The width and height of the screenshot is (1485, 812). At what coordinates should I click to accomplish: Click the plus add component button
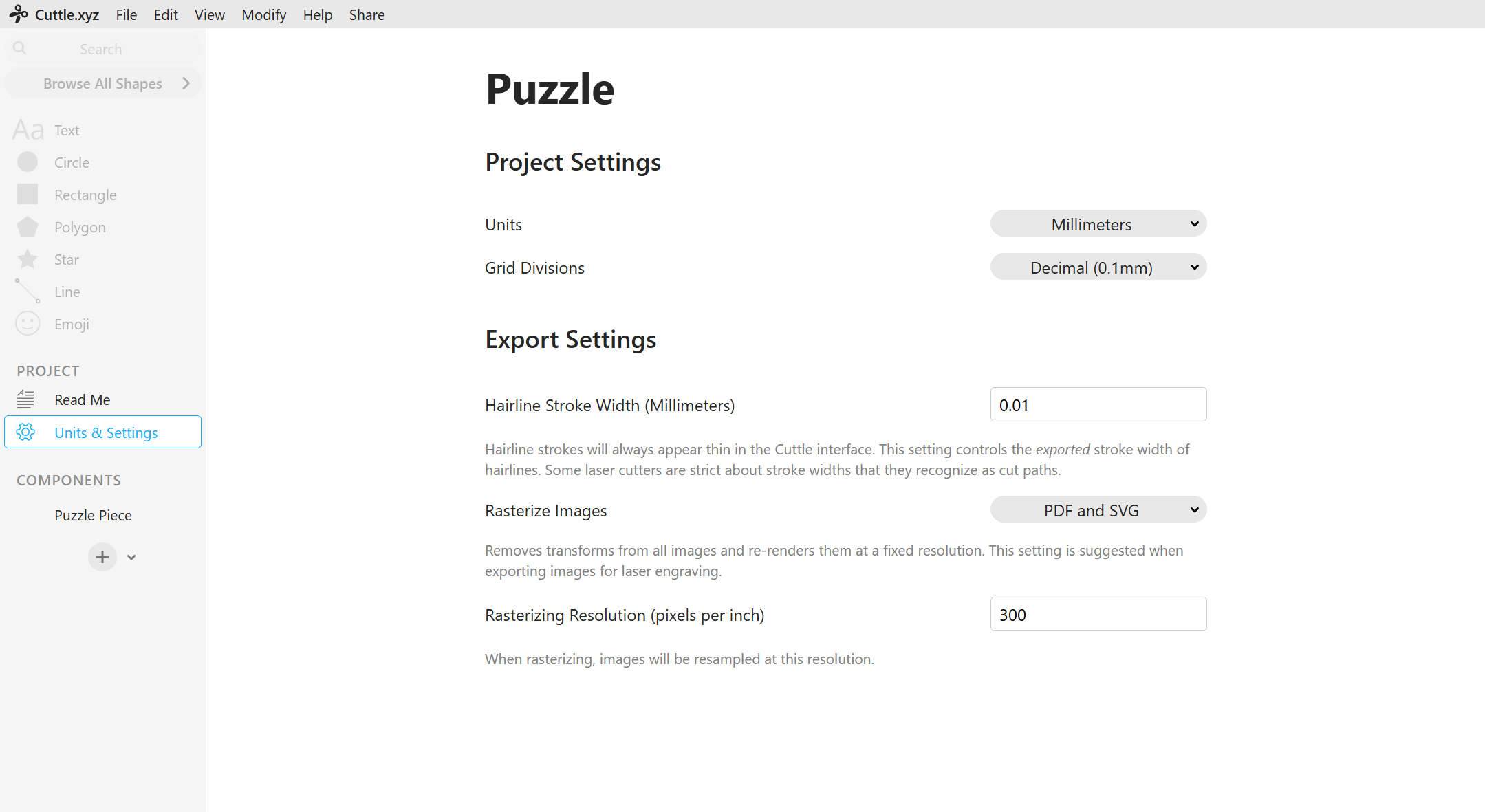(102, 557)
